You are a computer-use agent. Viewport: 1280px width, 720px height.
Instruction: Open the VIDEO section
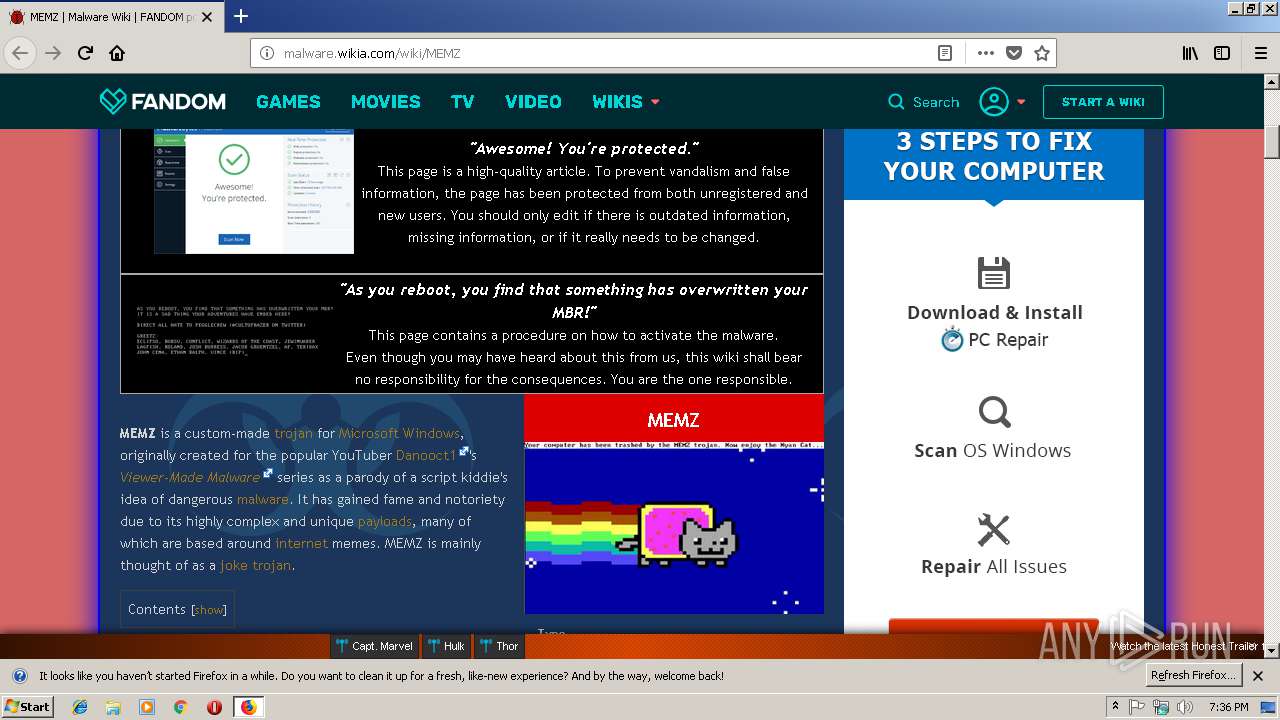coord(533,101)
